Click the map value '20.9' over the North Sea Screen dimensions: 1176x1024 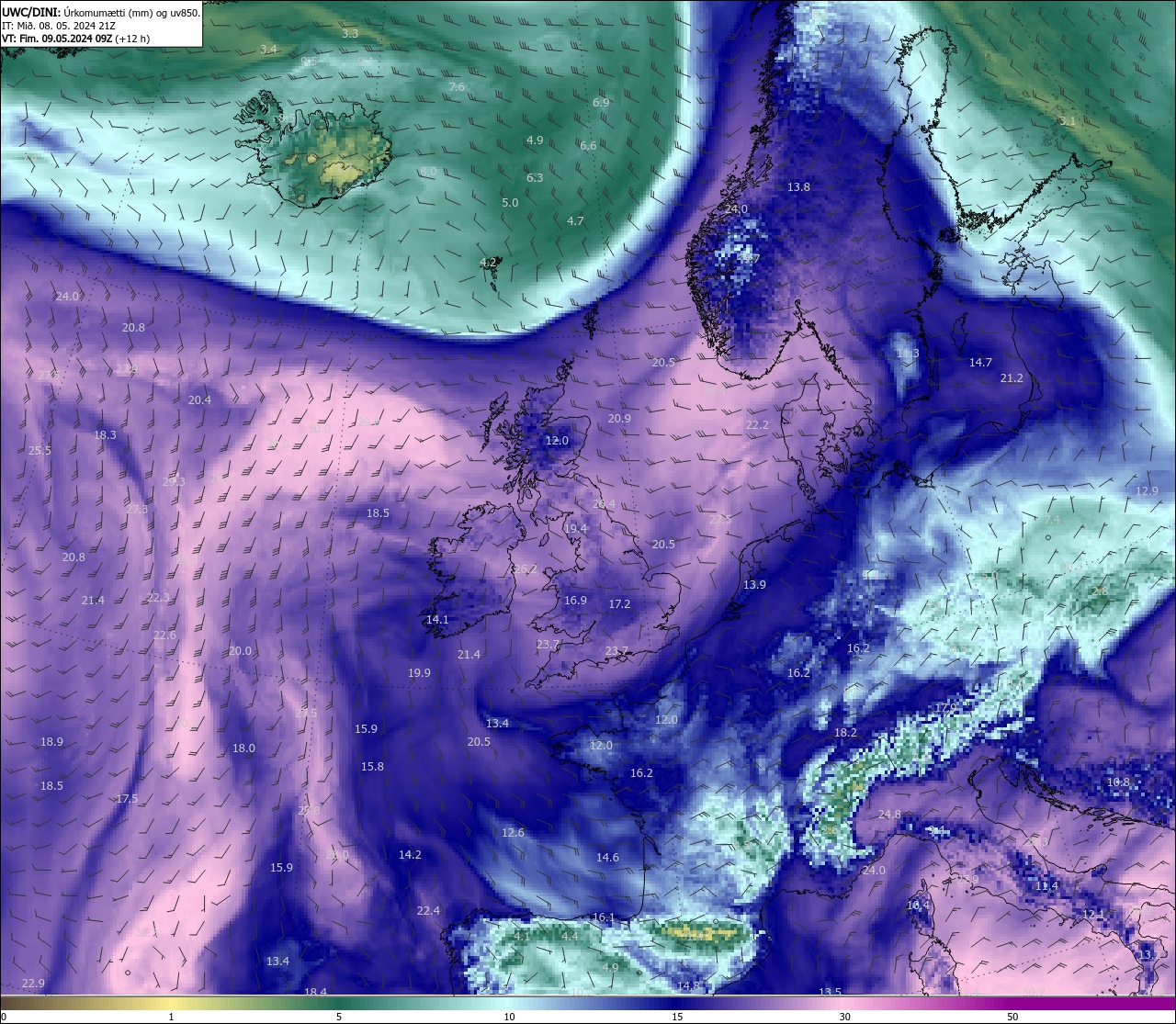click(x=619, y=419)
